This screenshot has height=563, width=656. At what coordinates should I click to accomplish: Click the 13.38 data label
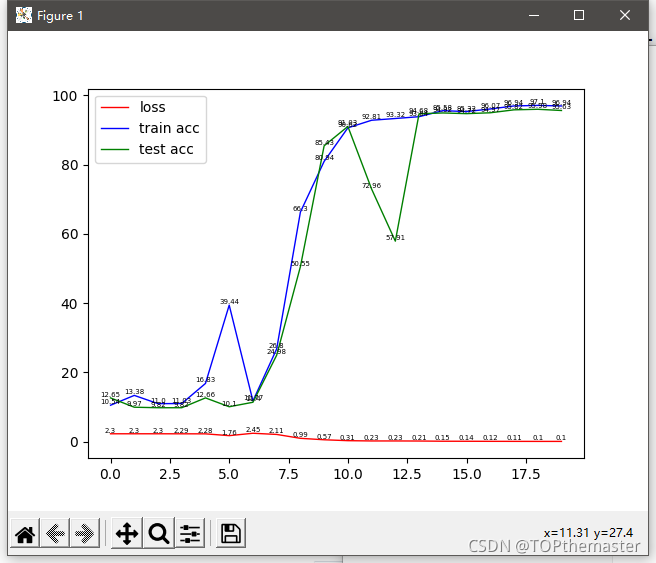(135, 392)
